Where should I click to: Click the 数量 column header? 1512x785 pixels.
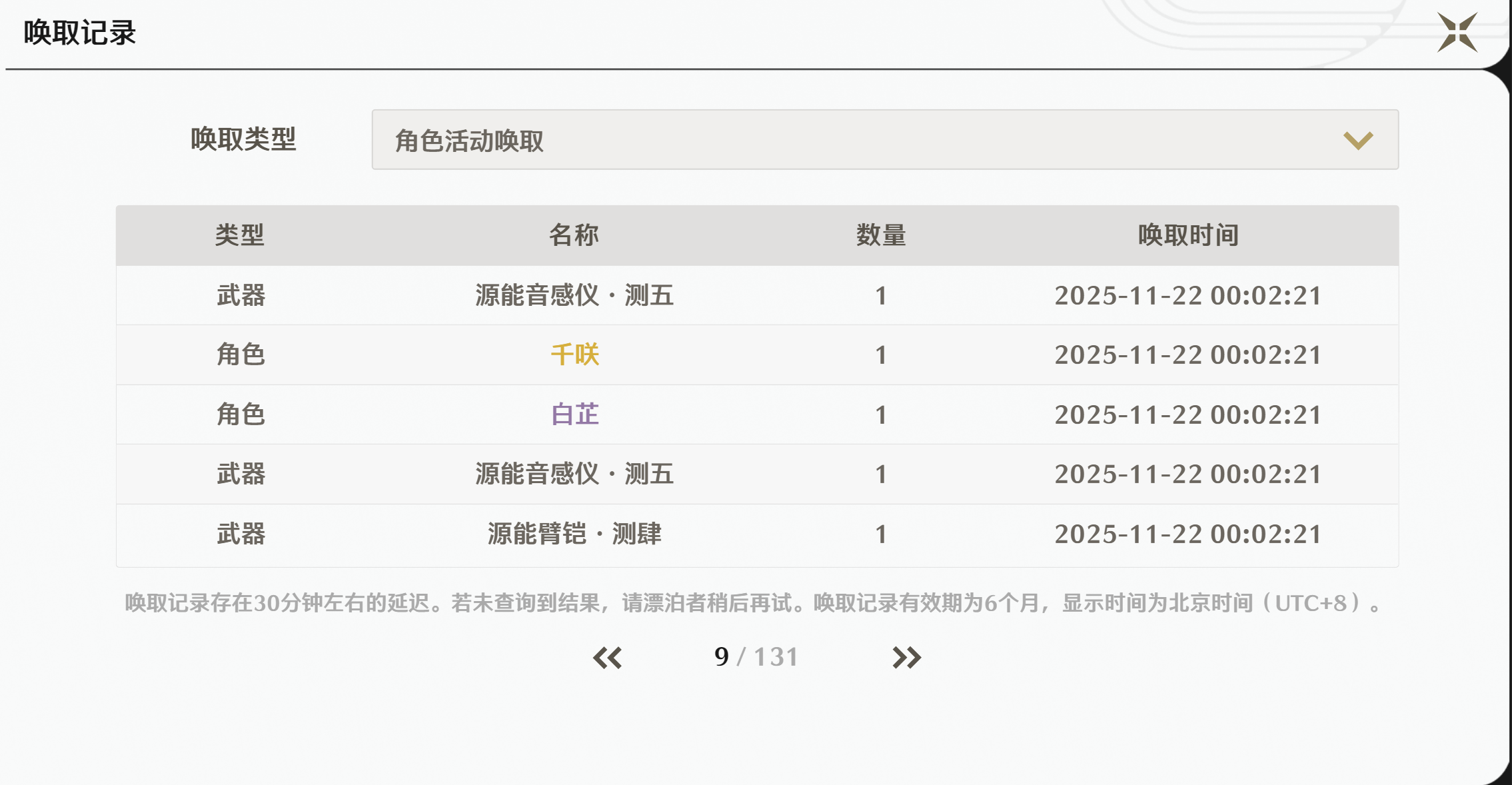point(881,235)
